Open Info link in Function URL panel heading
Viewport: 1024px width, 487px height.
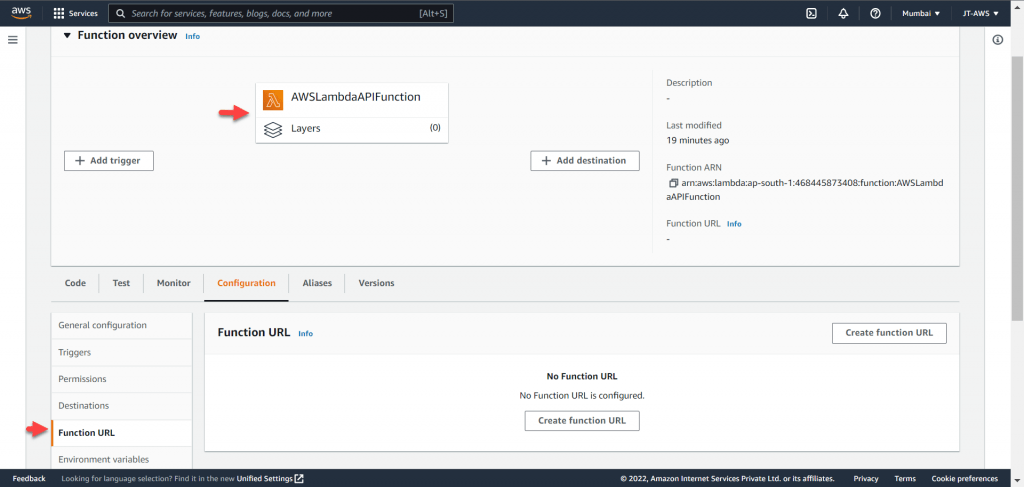tap(306, 334)
